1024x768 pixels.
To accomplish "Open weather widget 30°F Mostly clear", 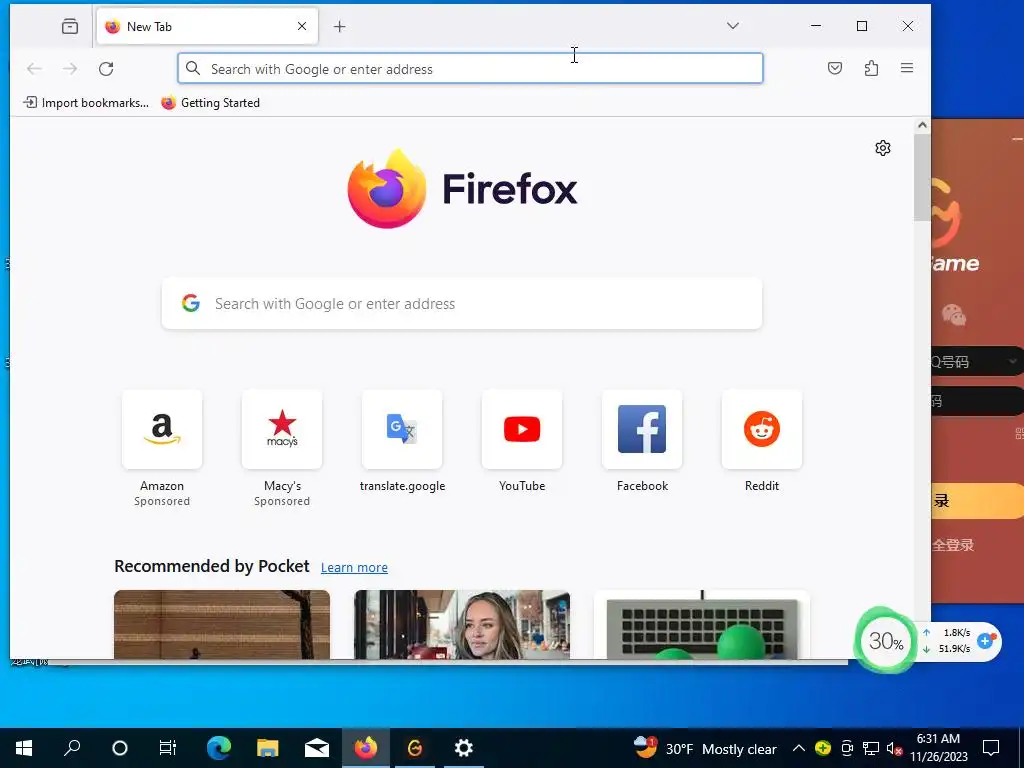I will click(705, 748).
